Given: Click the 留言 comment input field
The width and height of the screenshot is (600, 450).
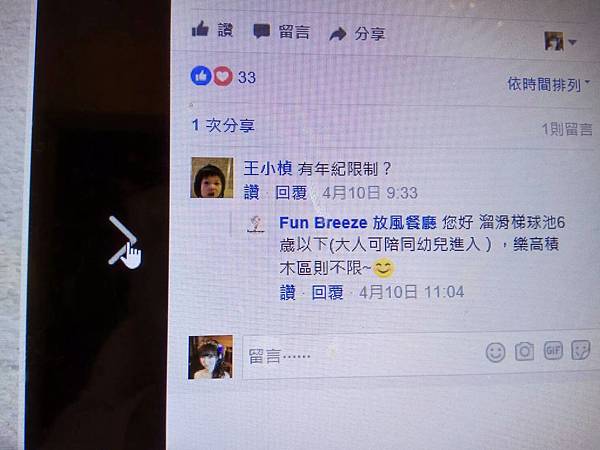Looking at the screenshot, I should point(362,355).
